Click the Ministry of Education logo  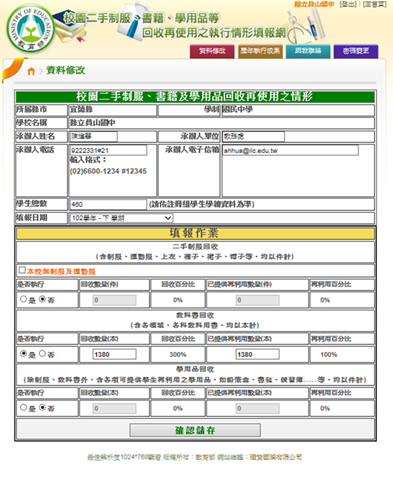(31, 29)
